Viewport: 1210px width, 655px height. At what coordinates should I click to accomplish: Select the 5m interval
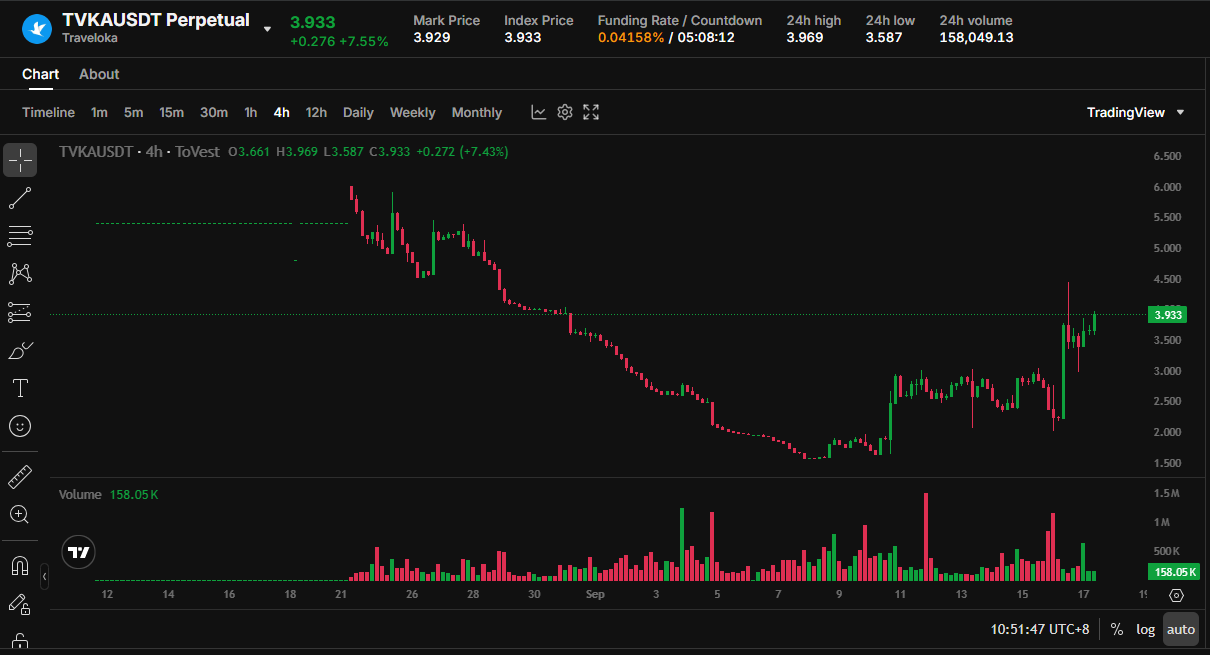(x=133, y=112)
